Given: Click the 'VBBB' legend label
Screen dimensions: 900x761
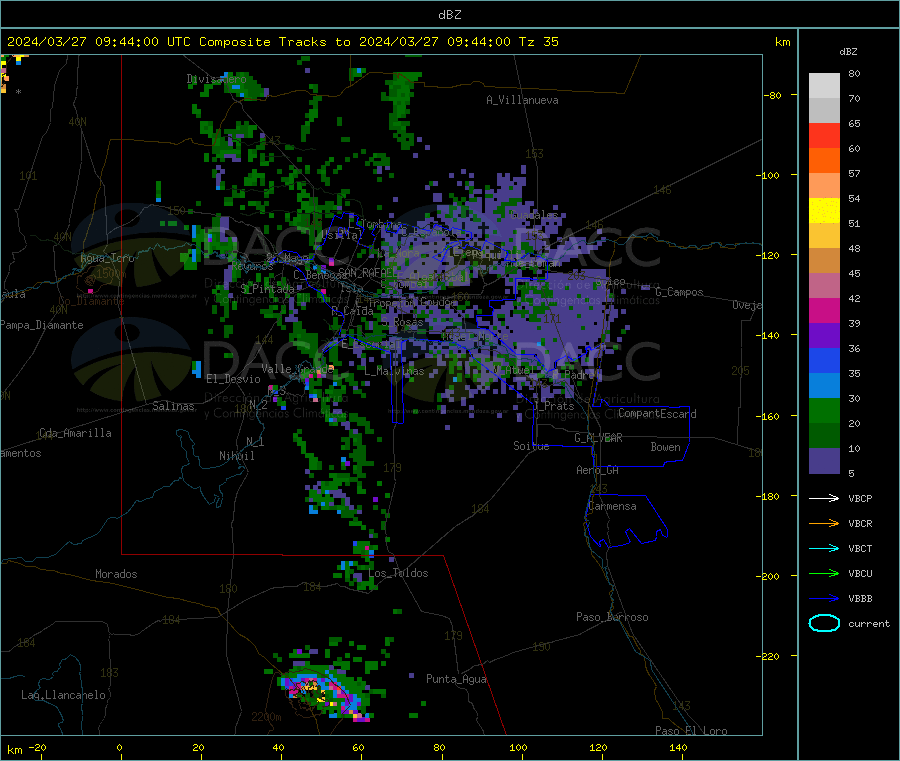Looking at the screenshot, I should pos(860,599).
